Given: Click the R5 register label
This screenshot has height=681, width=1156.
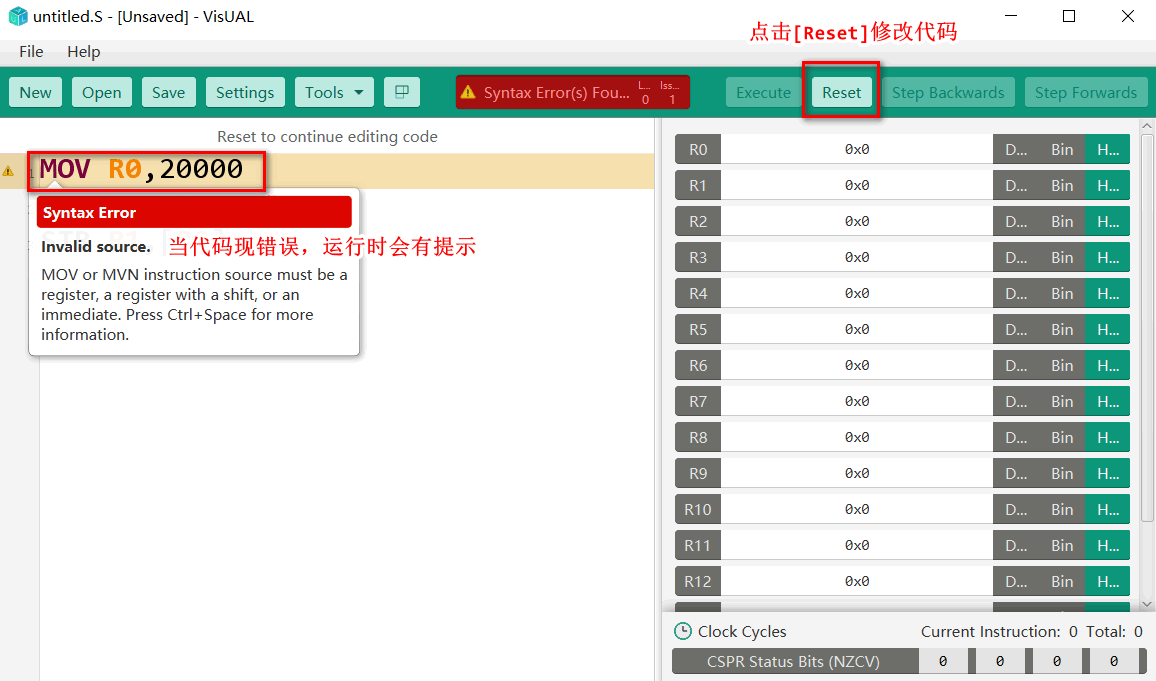Looking at the screenshot, I should pos(697,329).
